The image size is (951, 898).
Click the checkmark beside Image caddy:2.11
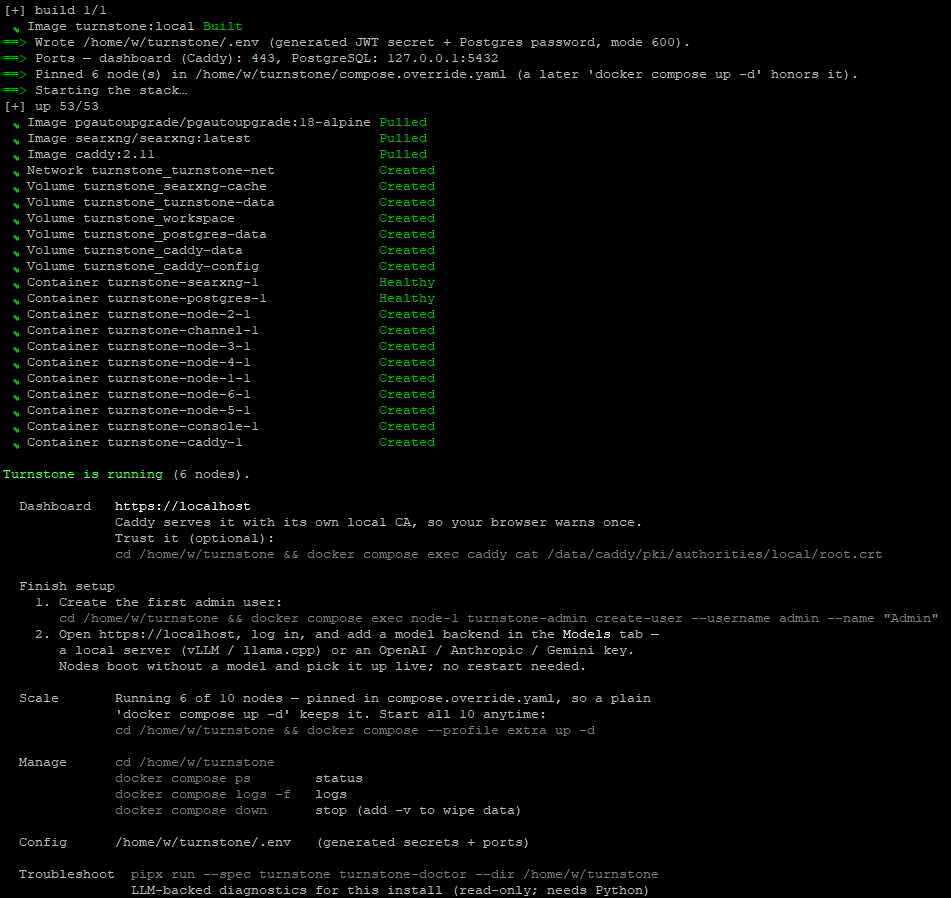click(17, 157)
